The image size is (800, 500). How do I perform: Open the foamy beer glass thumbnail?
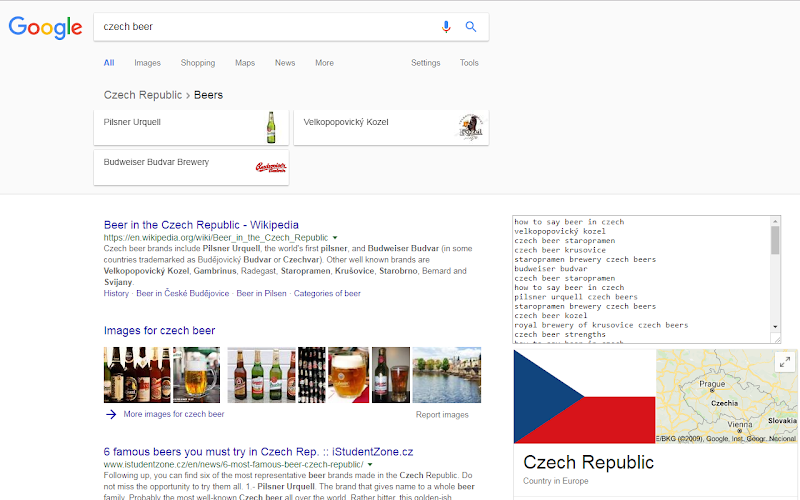coord(348,375)
